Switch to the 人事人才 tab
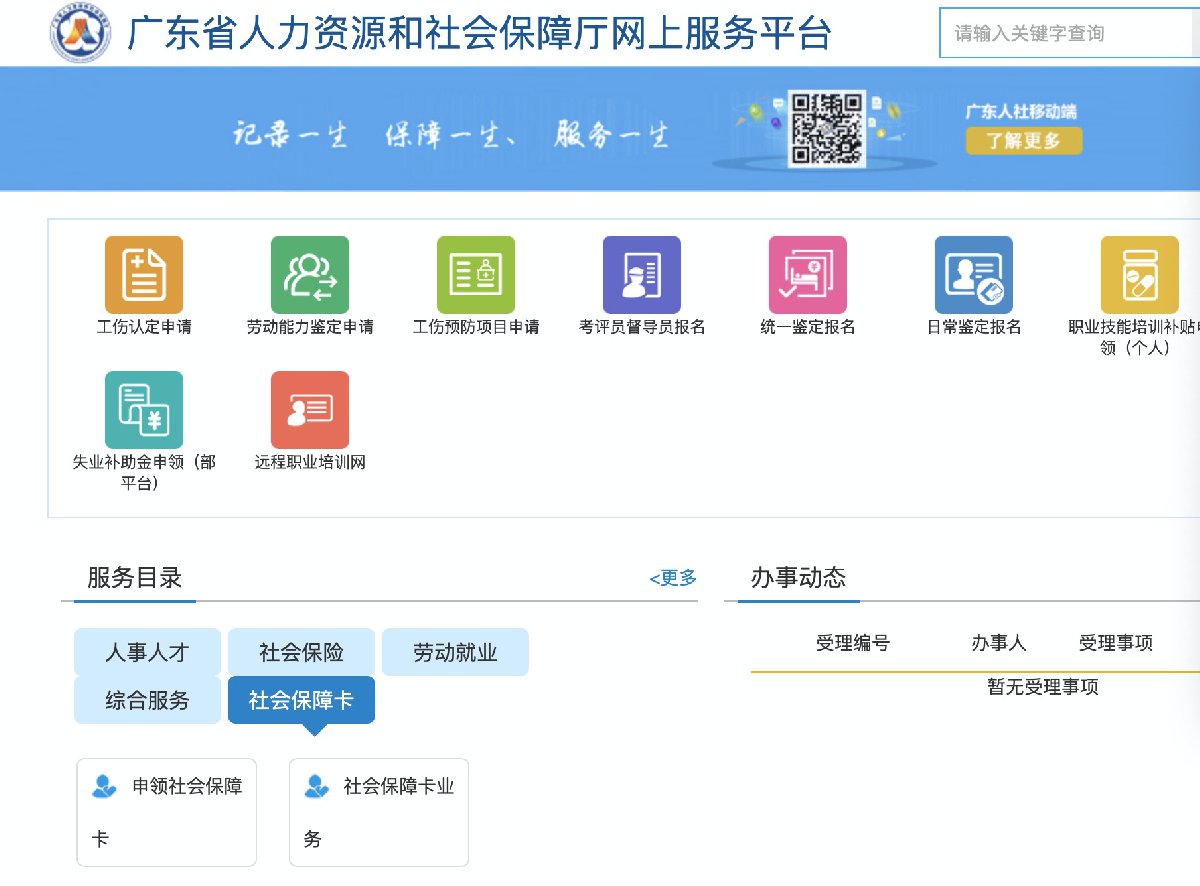The image size is (1200, 886). pos(147,652)
